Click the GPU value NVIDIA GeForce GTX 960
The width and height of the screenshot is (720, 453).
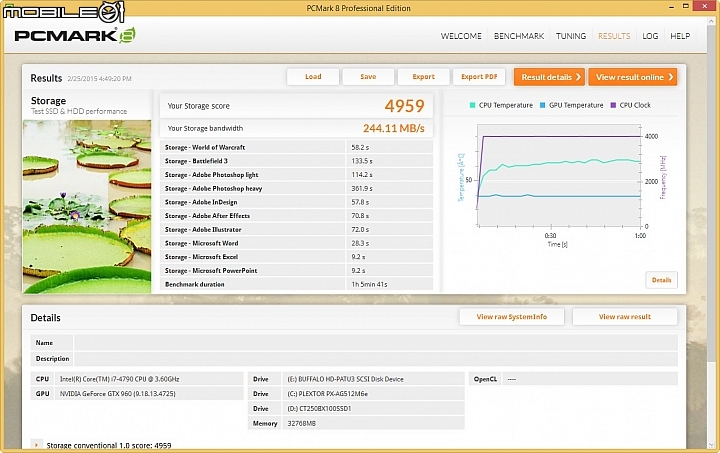coord(149,393)
